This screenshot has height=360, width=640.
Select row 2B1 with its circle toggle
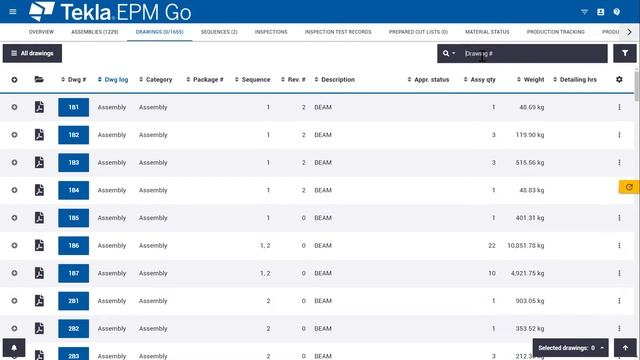coord(14,301)
